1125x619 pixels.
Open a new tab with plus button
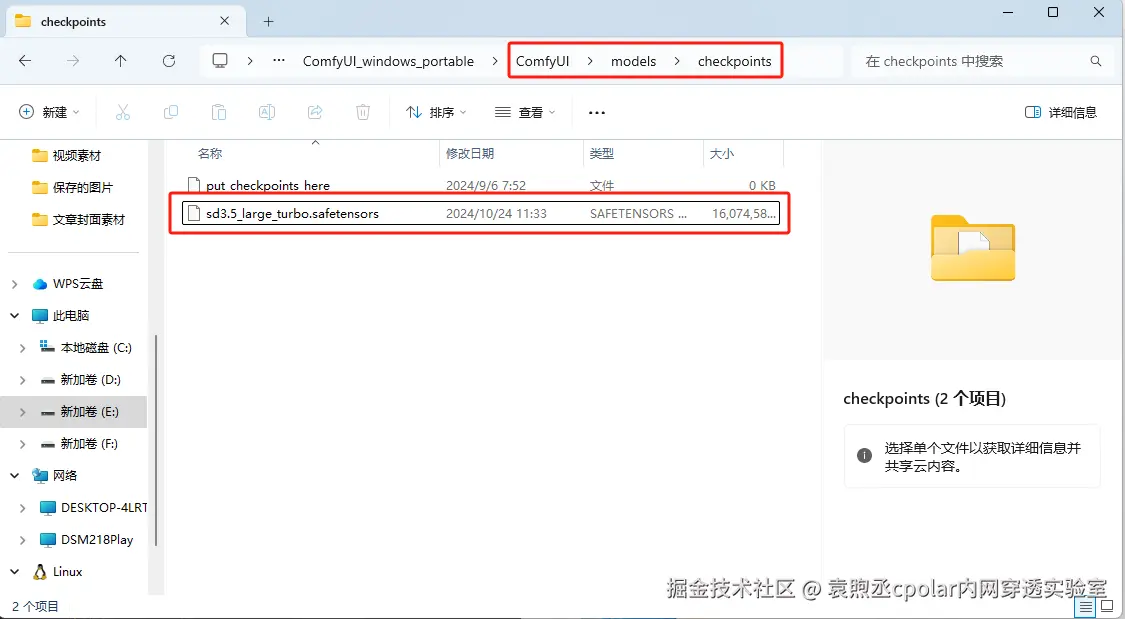click(268, 22)
